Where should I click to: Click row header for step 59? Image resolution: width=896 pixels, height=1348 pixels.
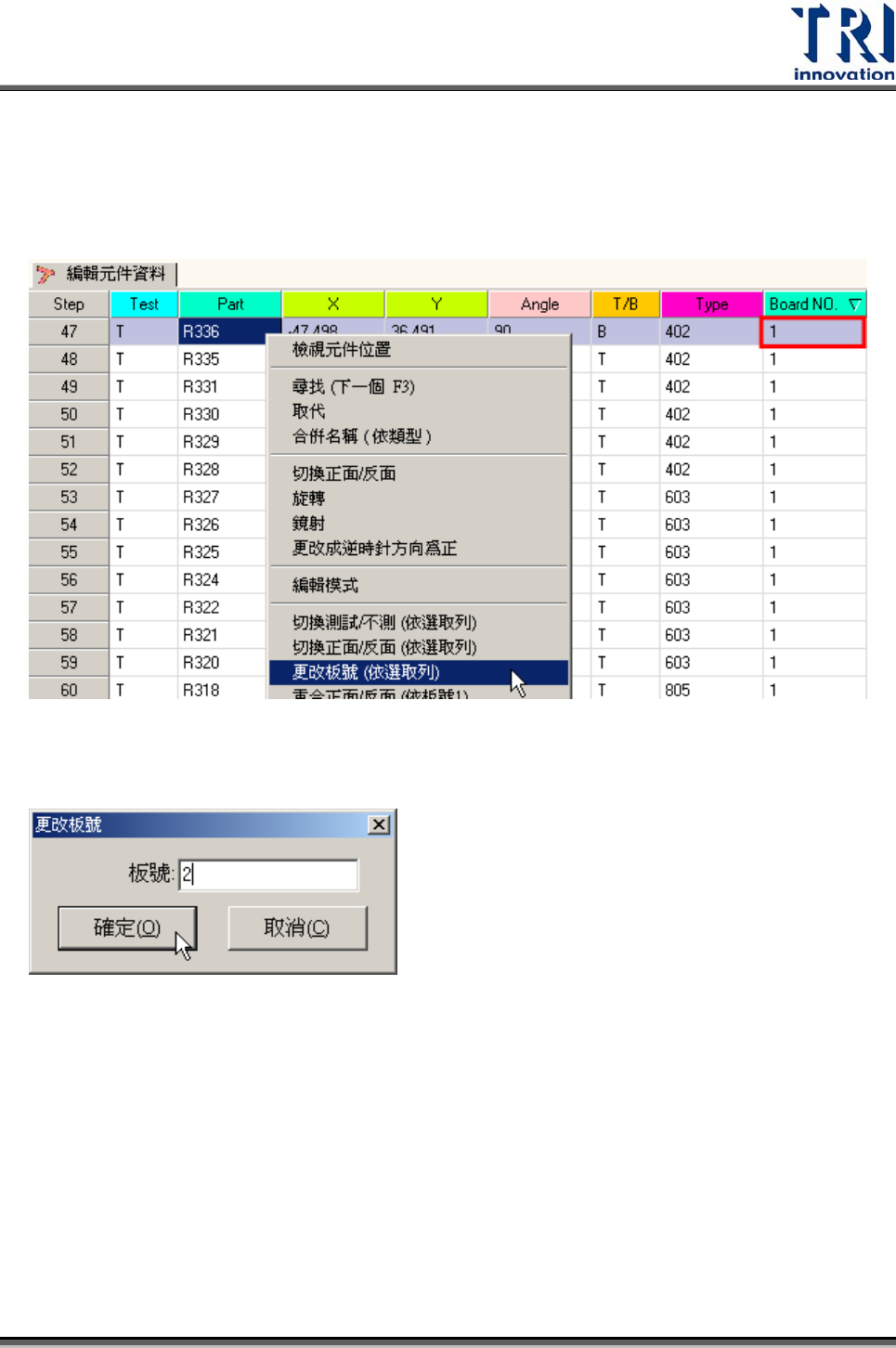(69, 663)
